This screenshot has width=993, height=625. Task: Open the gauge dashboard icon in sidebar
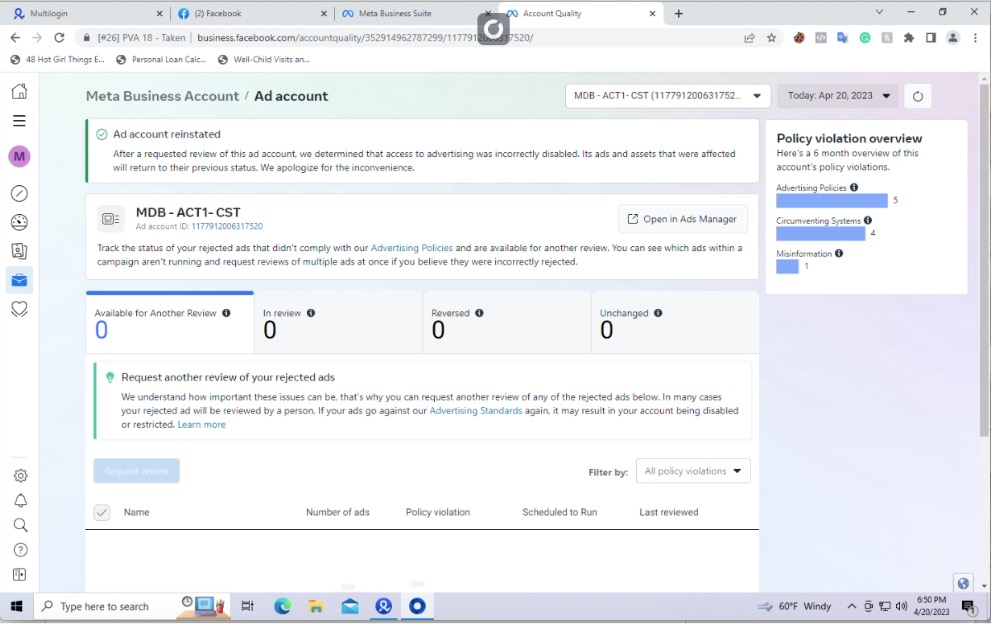[x=20, y=222]
